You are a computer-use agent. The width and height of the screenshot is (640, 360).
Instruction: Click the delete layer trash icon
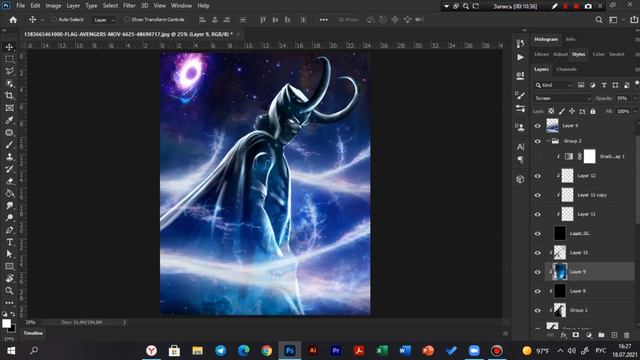(627, 335)
